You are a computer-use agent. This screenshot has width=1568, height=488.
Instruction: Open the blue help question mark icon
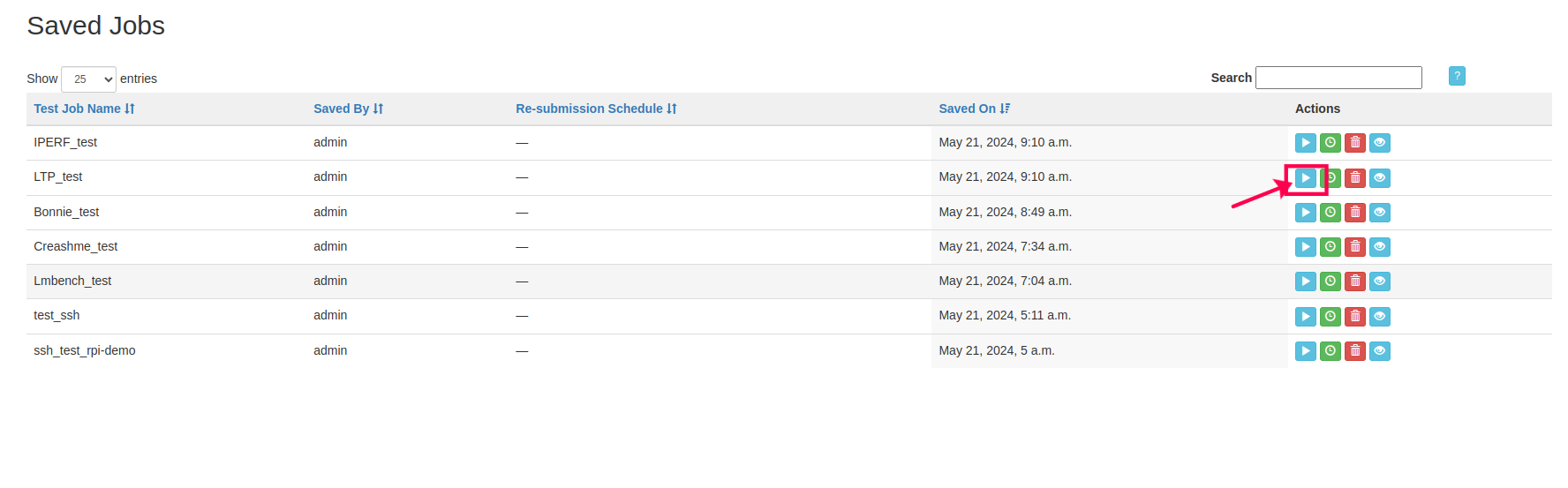coord(1457,77)
